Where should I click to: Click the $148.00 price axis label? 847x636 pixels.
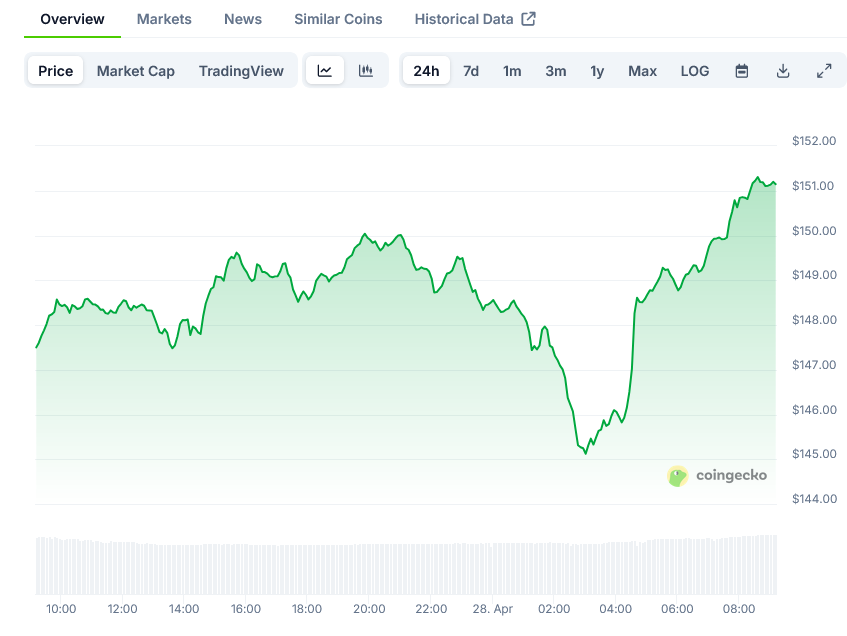click(x=814, y=320)
